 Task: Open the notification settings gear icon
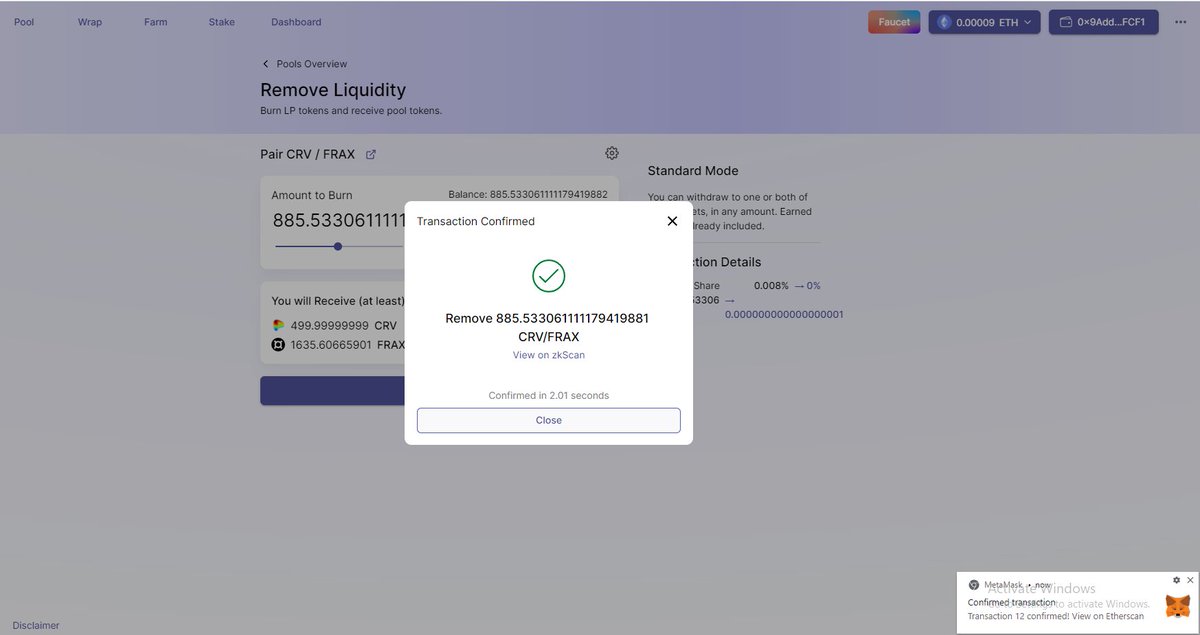[1176, 580]
